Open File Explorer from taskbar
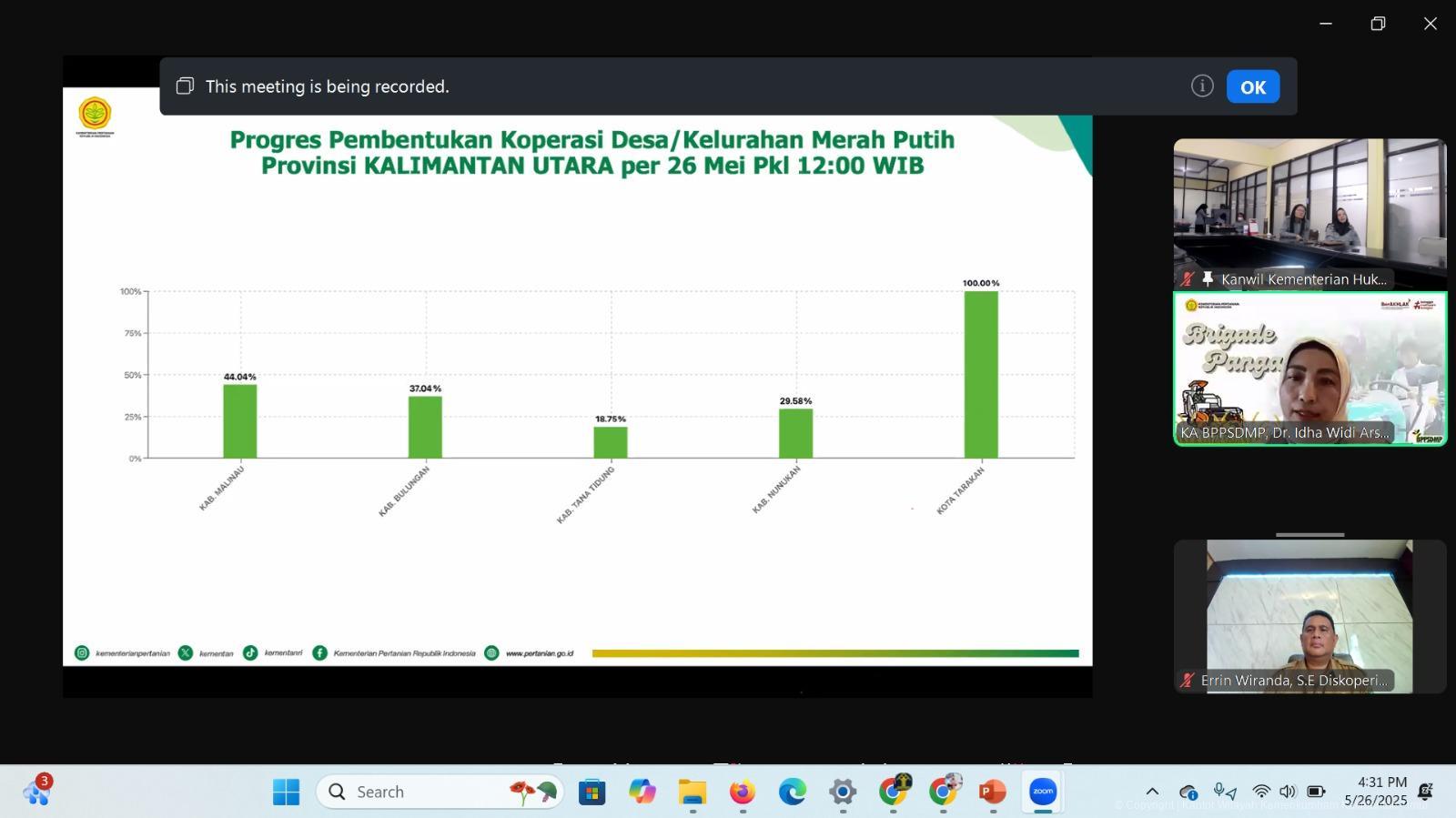Viewport: 1456px width, 818px height. click(x=692, y=792)
